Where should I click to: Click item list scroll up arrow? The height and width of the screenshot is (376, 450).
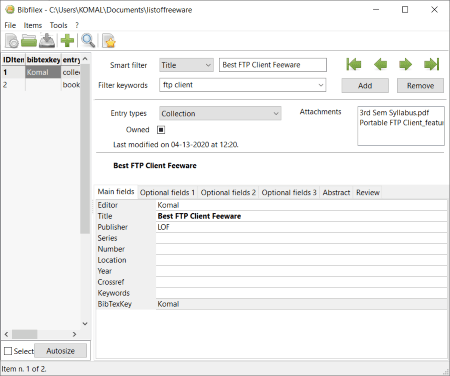coord(85,59)
